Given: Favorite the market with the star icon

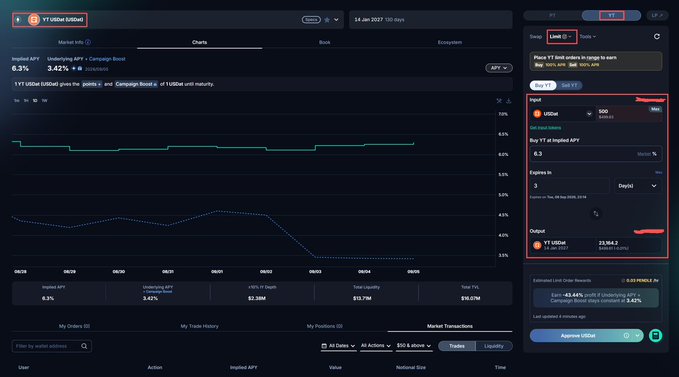Looking at the screenshot, I should tap(327, 20).
